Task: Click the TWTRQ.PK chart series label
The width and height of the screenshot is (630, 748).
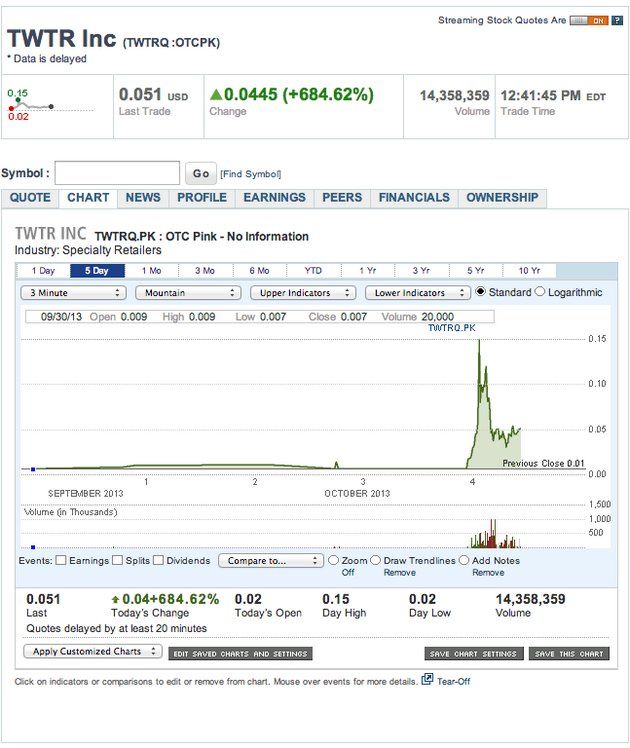Action: pyautogui.click(x=451, y=328)
